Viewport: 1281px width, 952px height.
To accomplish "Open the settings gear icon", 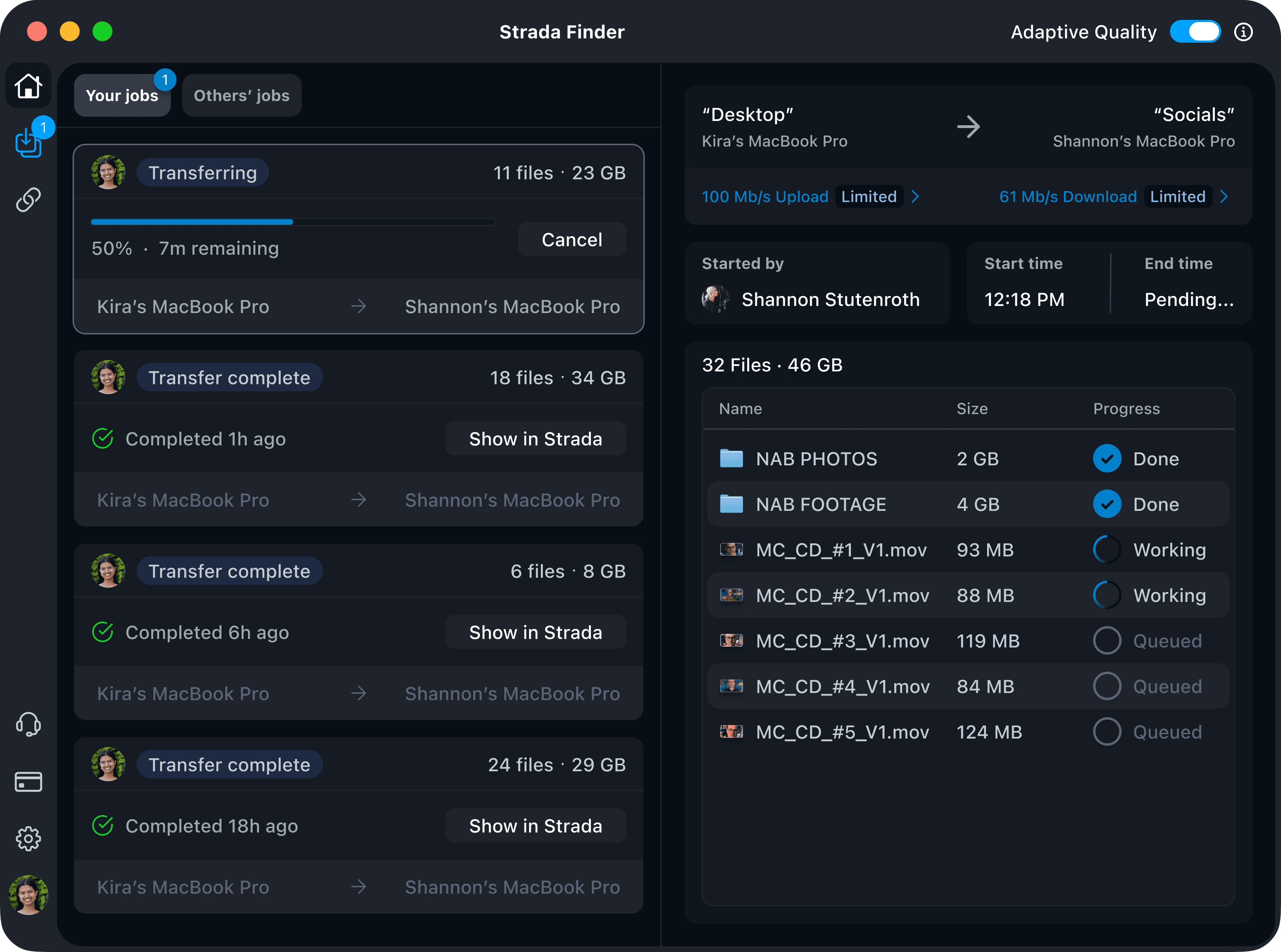I will pyautogui.click(x=28, y=839).
